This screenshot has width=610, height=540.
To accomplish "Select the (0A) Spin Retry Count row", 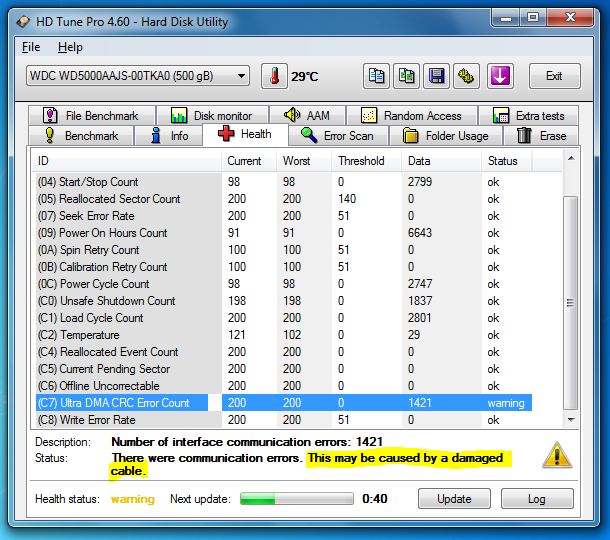I will tap(282, 250).
